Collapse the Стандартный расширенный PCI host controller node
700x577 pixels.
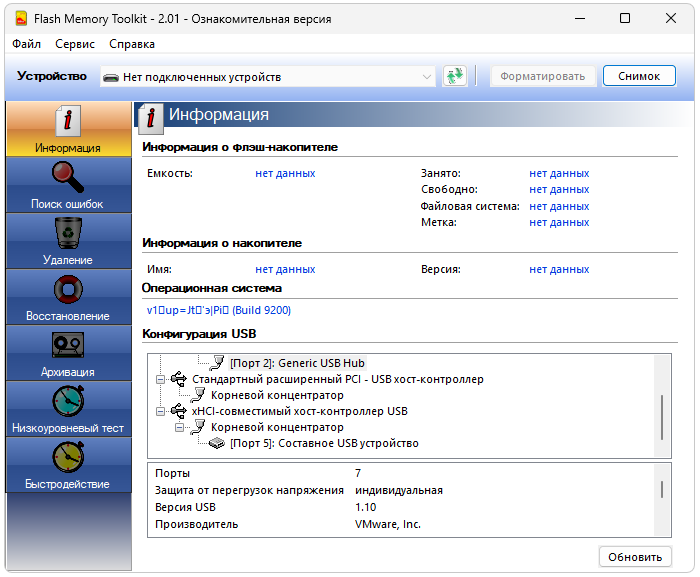coord(160,379)
